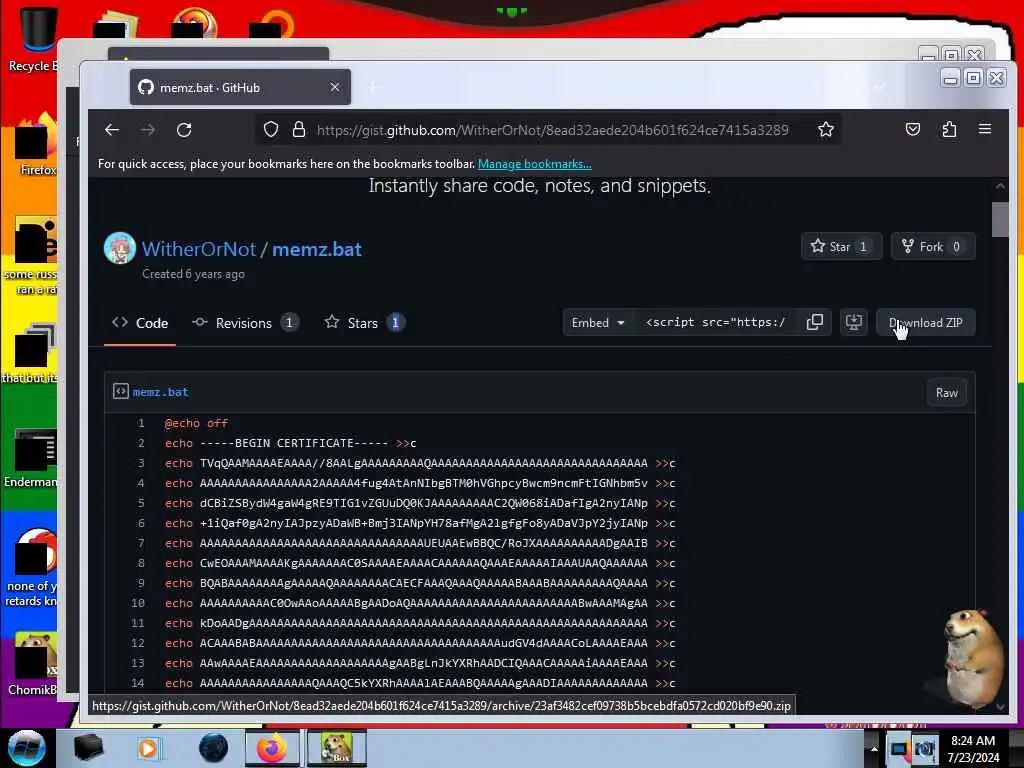Click the padlock site security icon

(299, 129)
